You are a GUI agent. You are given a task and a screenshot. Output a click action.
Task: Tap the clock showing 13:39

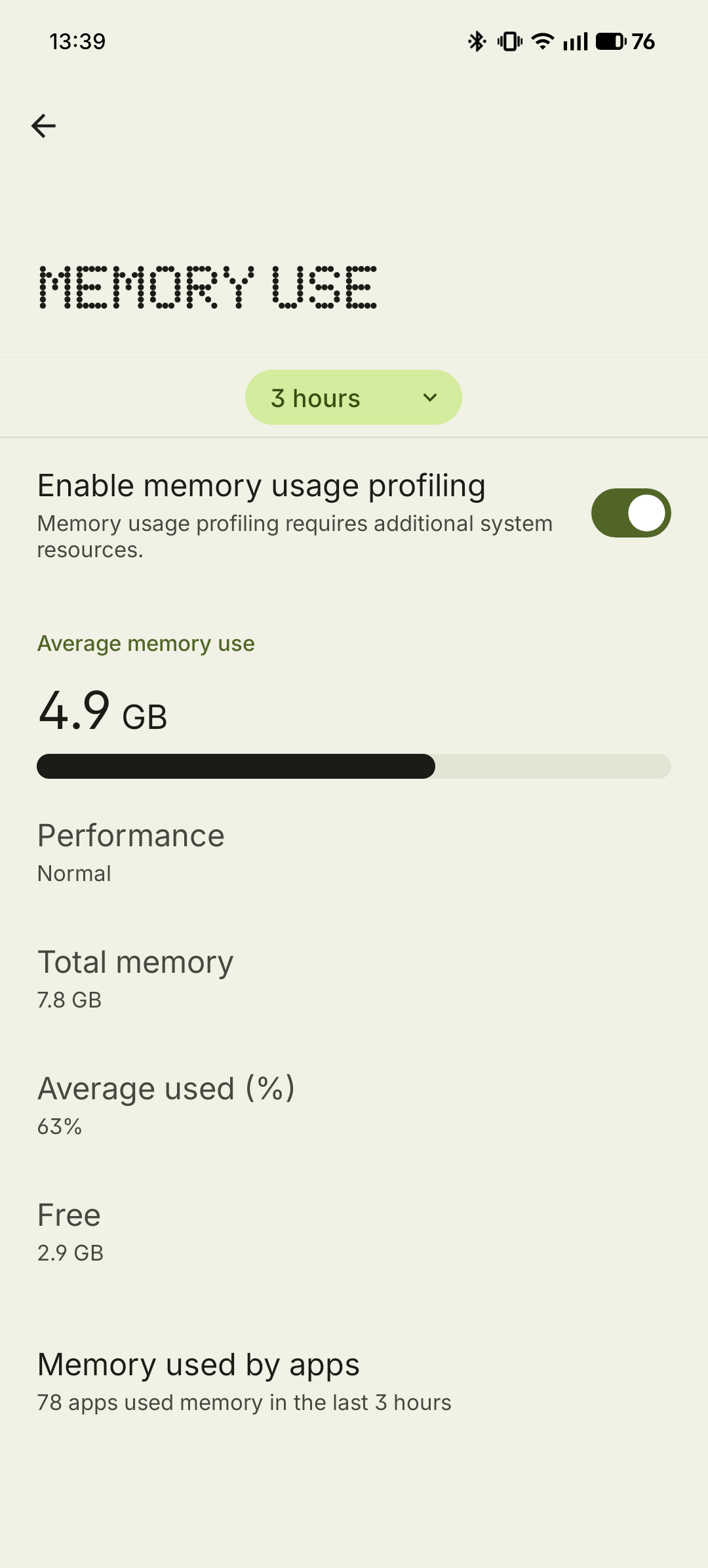point(77,42)
